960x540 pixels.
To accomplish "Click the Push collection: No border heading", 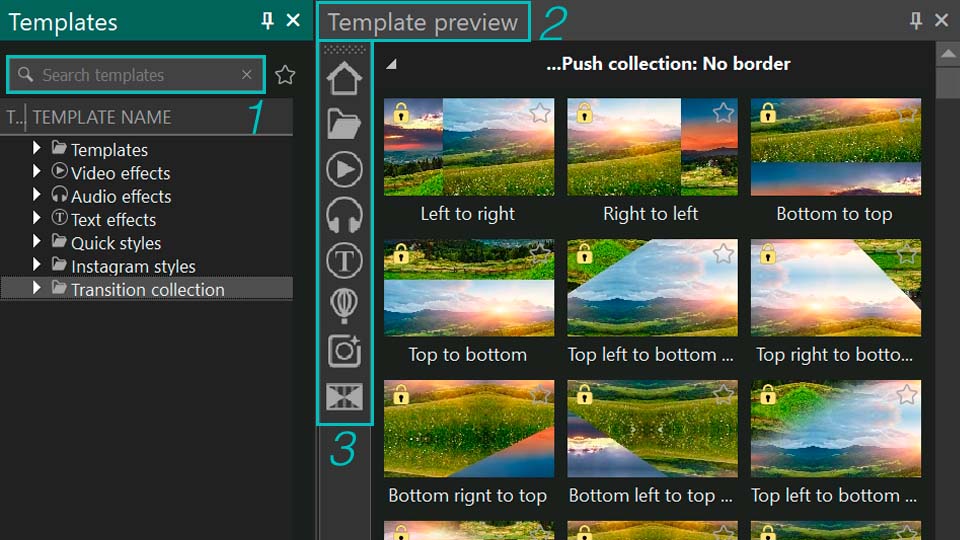I will pyautogui.click(x=668, y=64).
